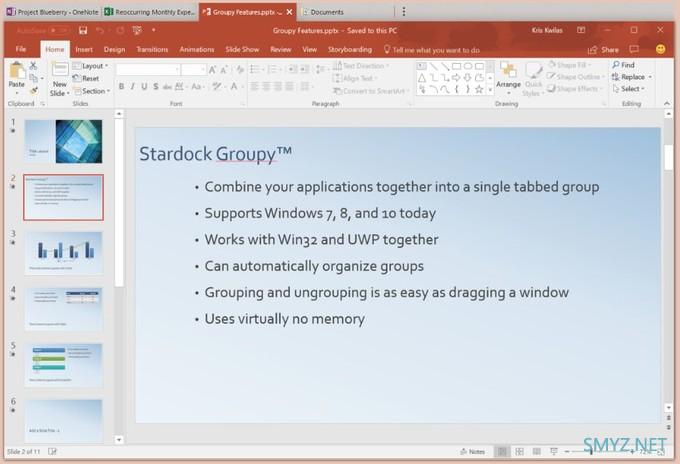This screenshot has height=464, width=680.
Task: Click the Paste clipboard icon
Action: coord(16,71)
